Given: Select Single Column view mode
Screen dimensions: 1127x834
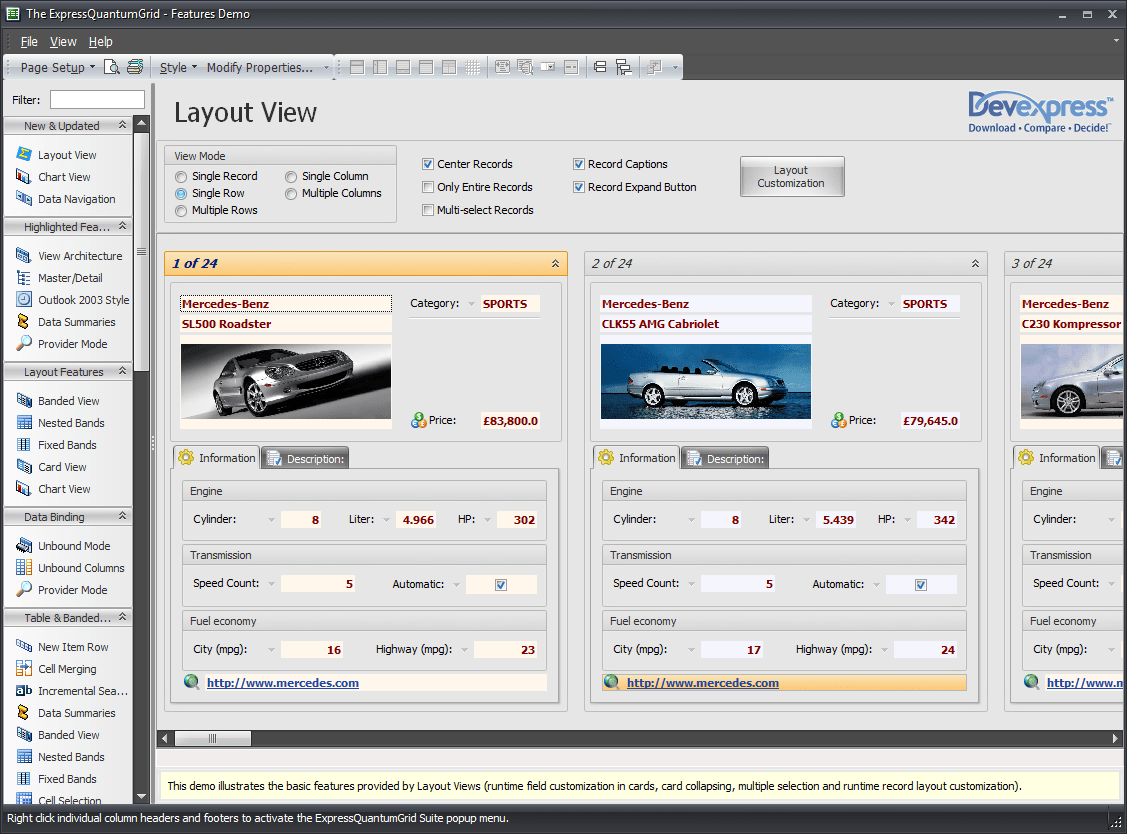Looking at the screenshot, I should pos(291,177).
